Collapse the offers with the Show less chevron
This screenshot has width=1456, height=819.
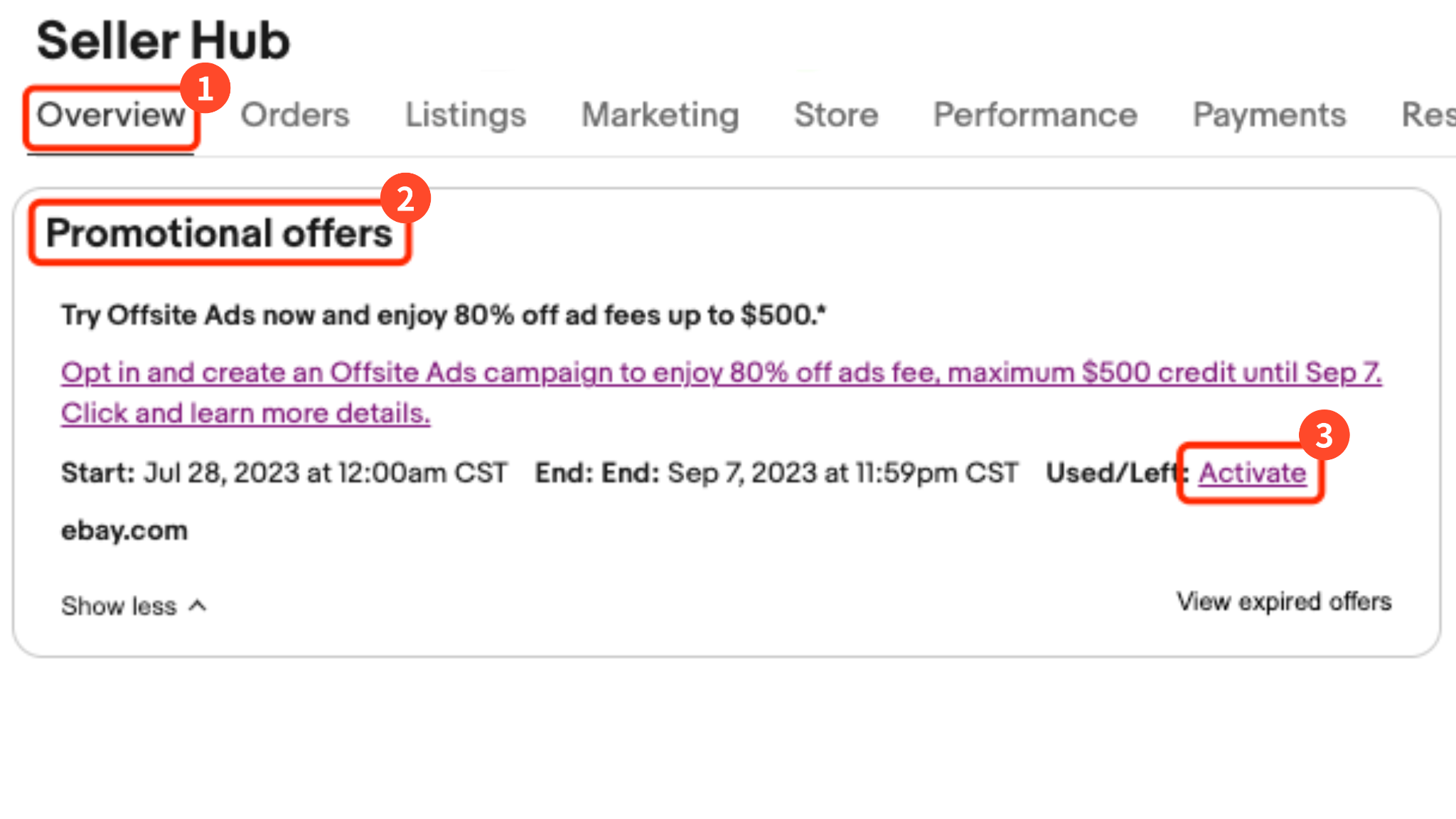[198, 606]
